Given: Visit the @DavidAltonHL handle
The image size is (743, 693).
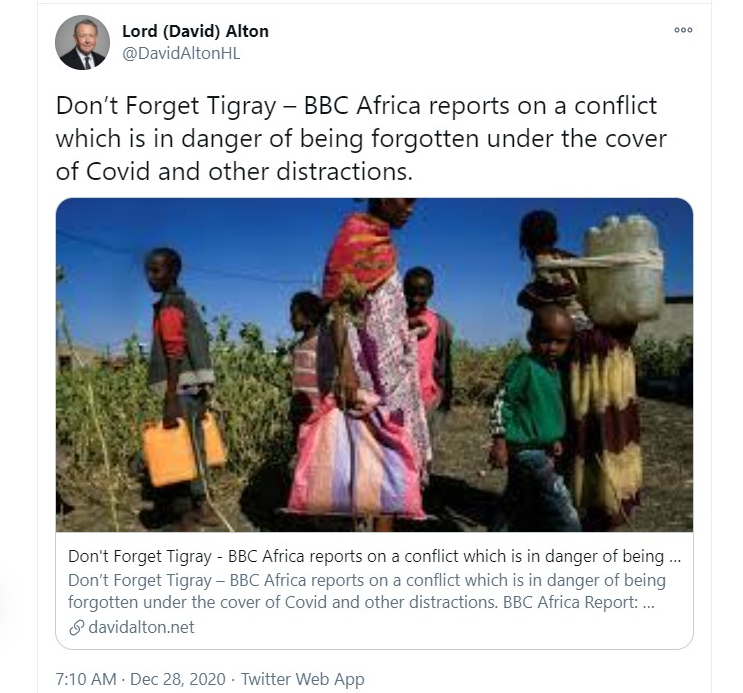Looking at the screenshot, I should pos(181,54).
